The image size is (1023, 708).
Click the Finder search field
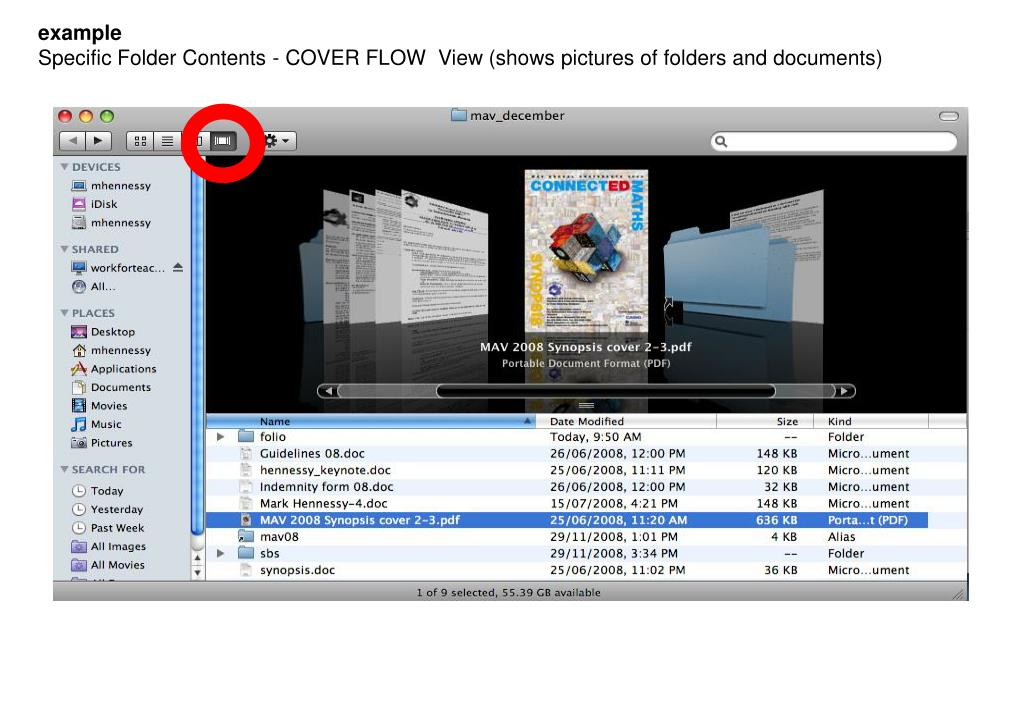[834, 142]
